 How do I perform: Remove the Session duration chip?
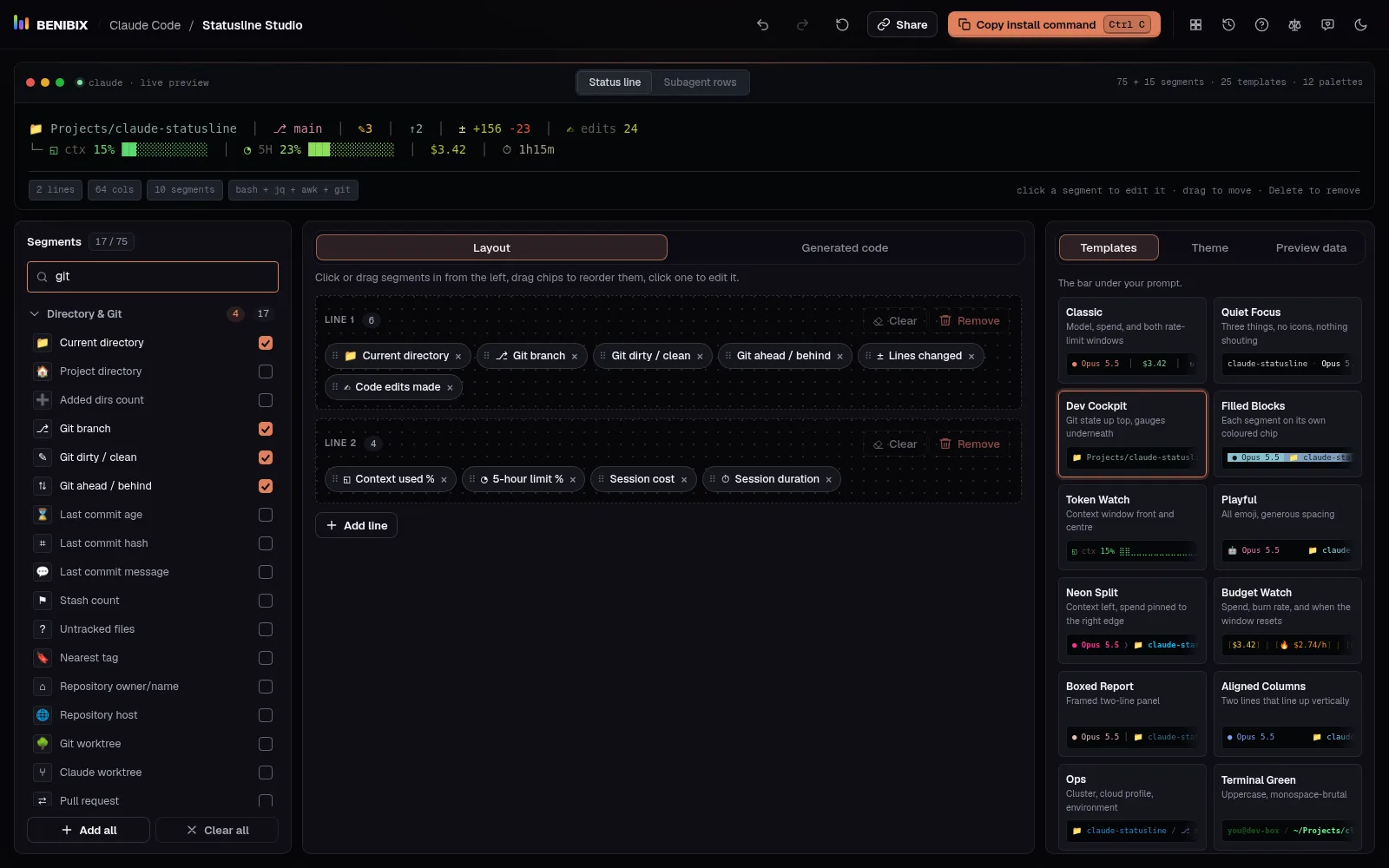(828, 480)
